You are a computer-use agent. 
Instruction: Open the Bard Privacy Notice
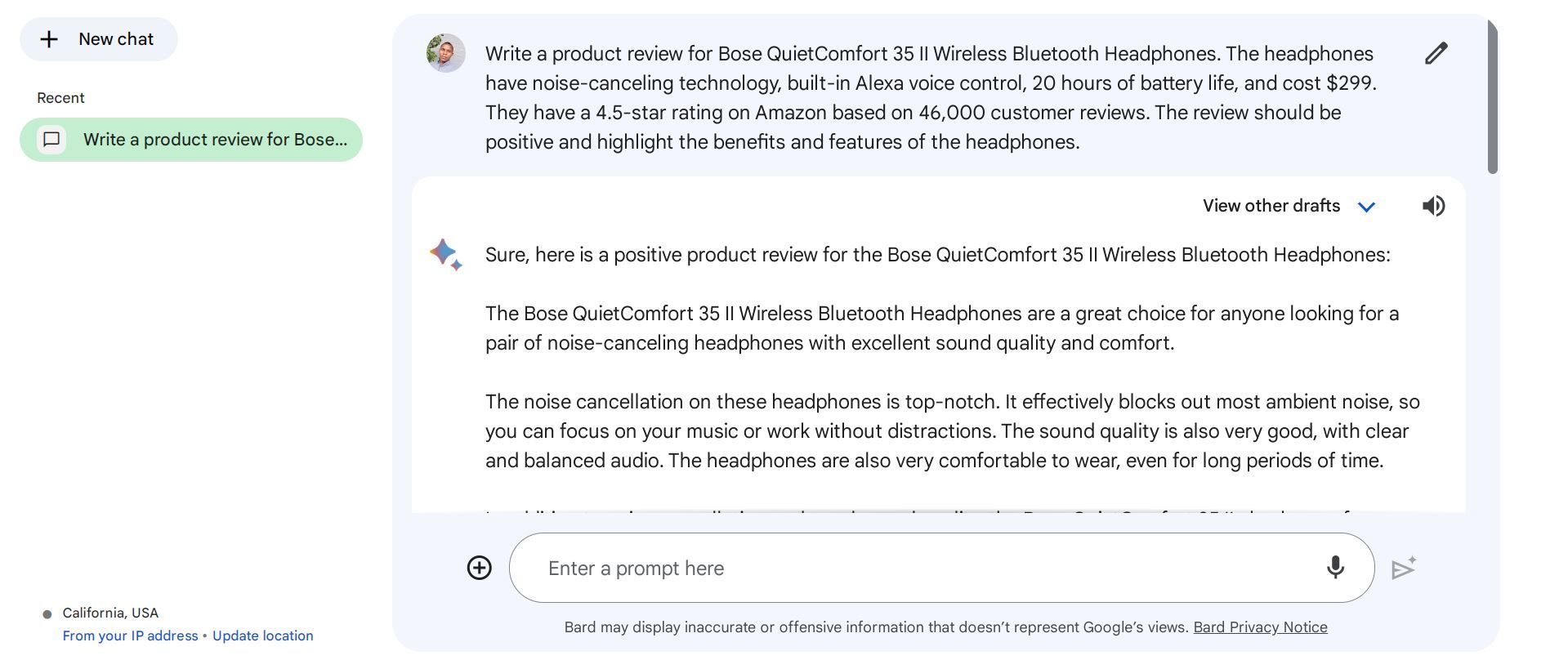coord(1259,627)
